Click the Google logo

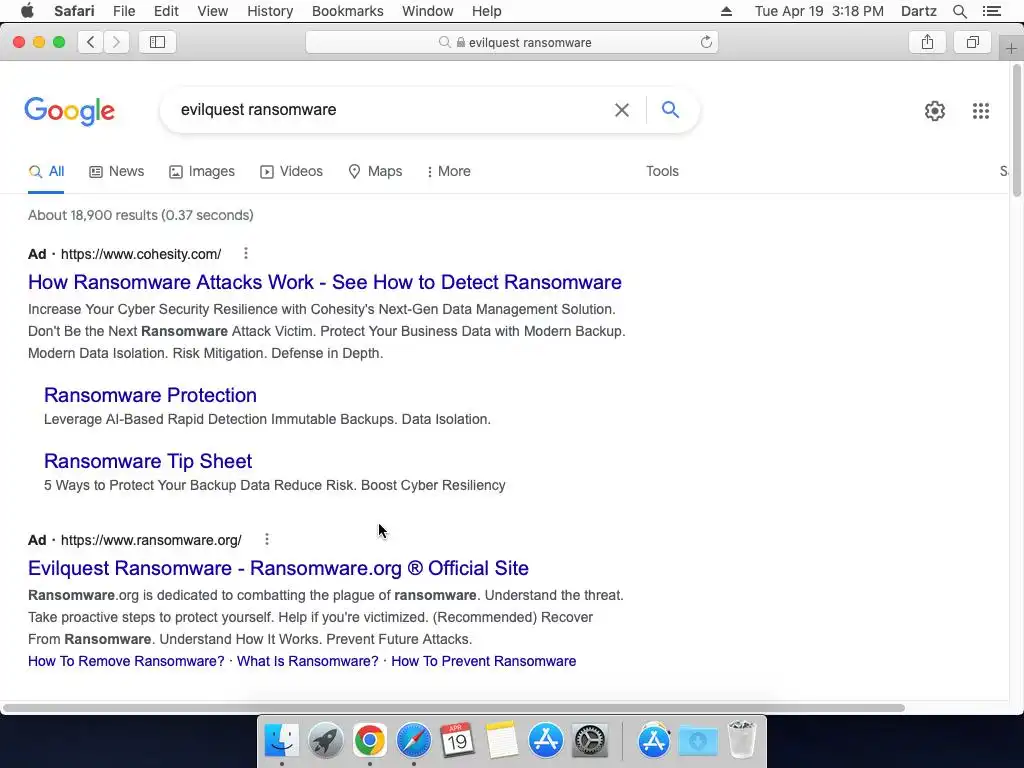pos(70,111)
